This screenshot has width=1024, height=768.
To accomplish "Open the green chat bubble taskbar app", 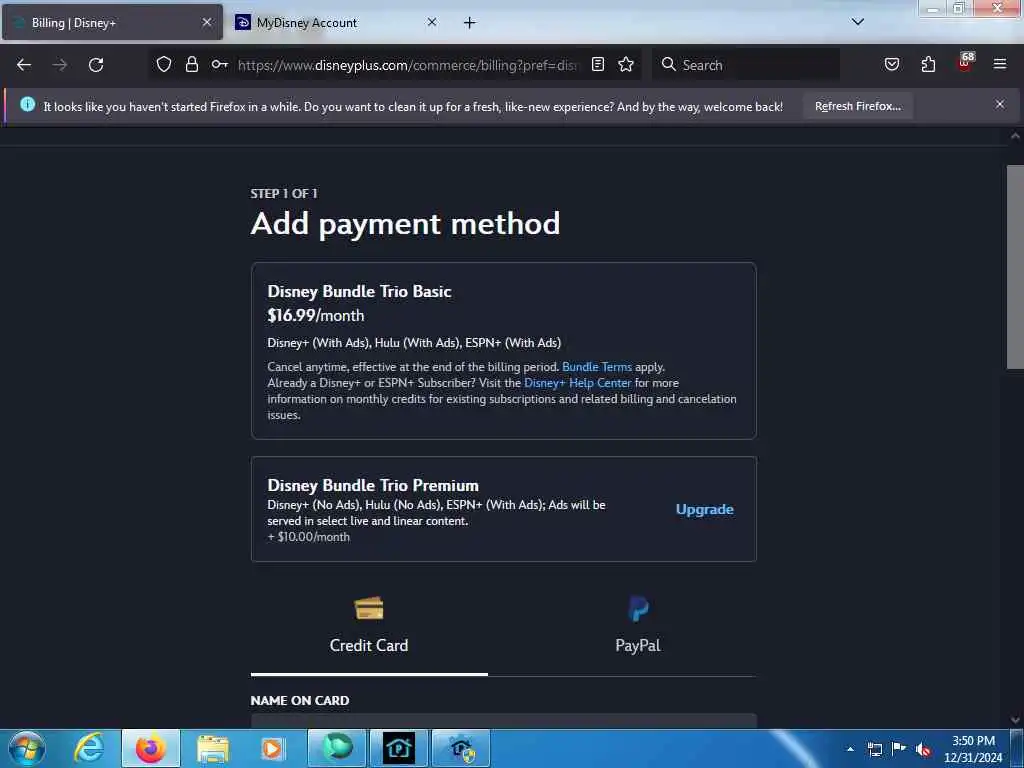I will [337, 748].
